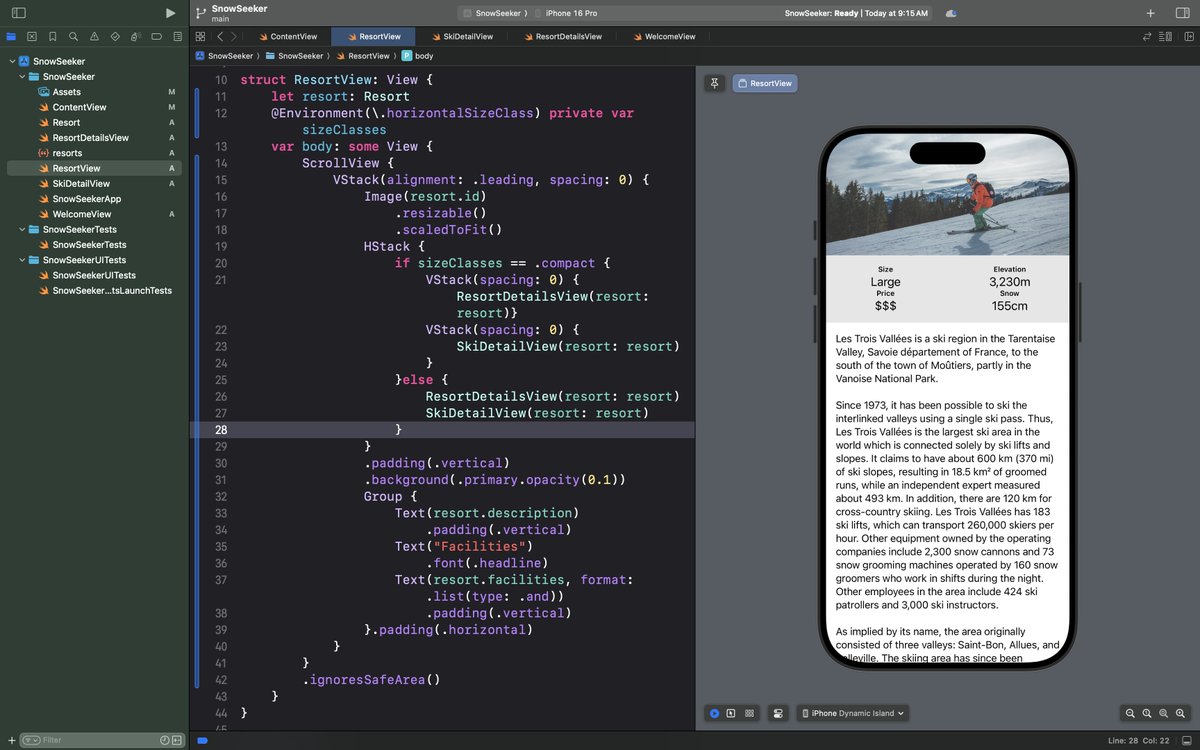
Task: Open the Resort file in navigator
Action: [66, 122]
